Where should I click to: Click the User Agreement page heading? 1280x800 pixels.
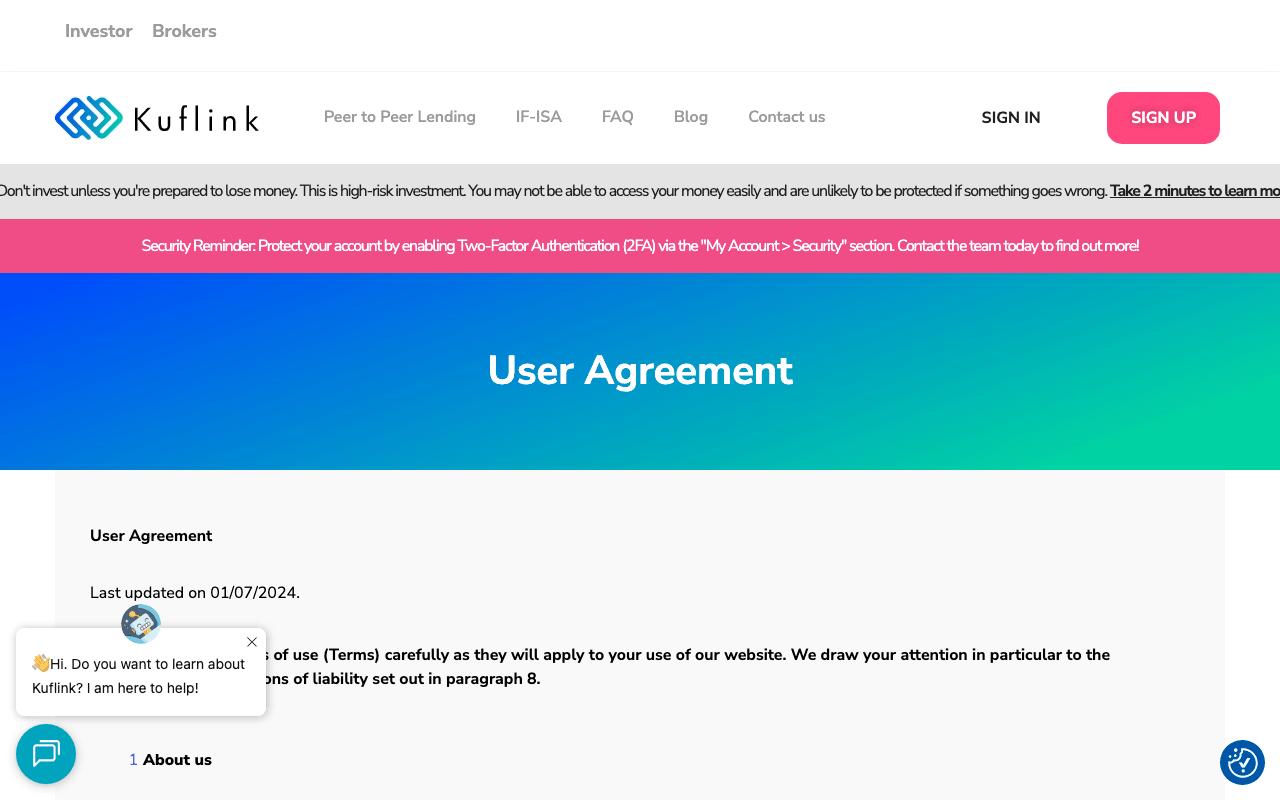tap(640, 371)
